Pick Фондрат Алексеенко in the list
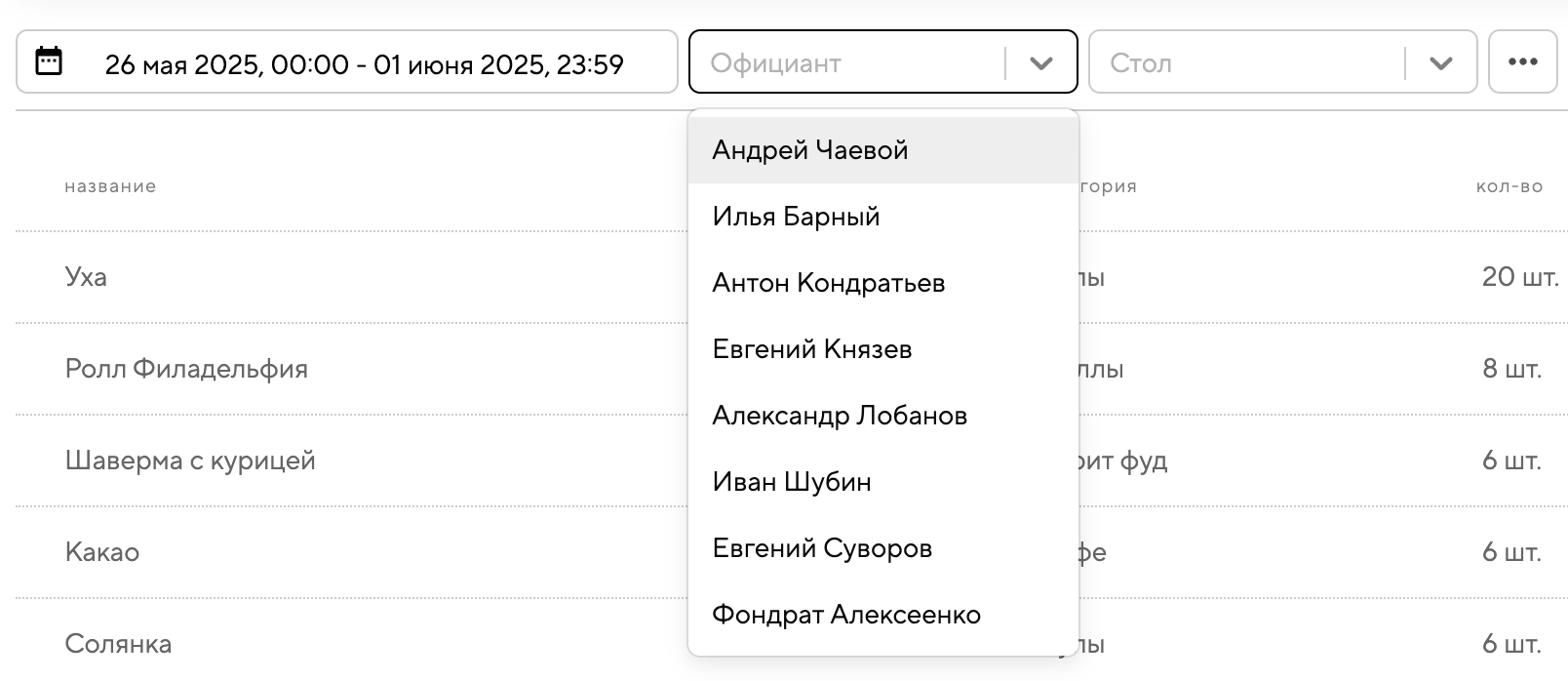The width and height of the screenshot is (1568, 681). pyautogui.click(x=845, y=615)
